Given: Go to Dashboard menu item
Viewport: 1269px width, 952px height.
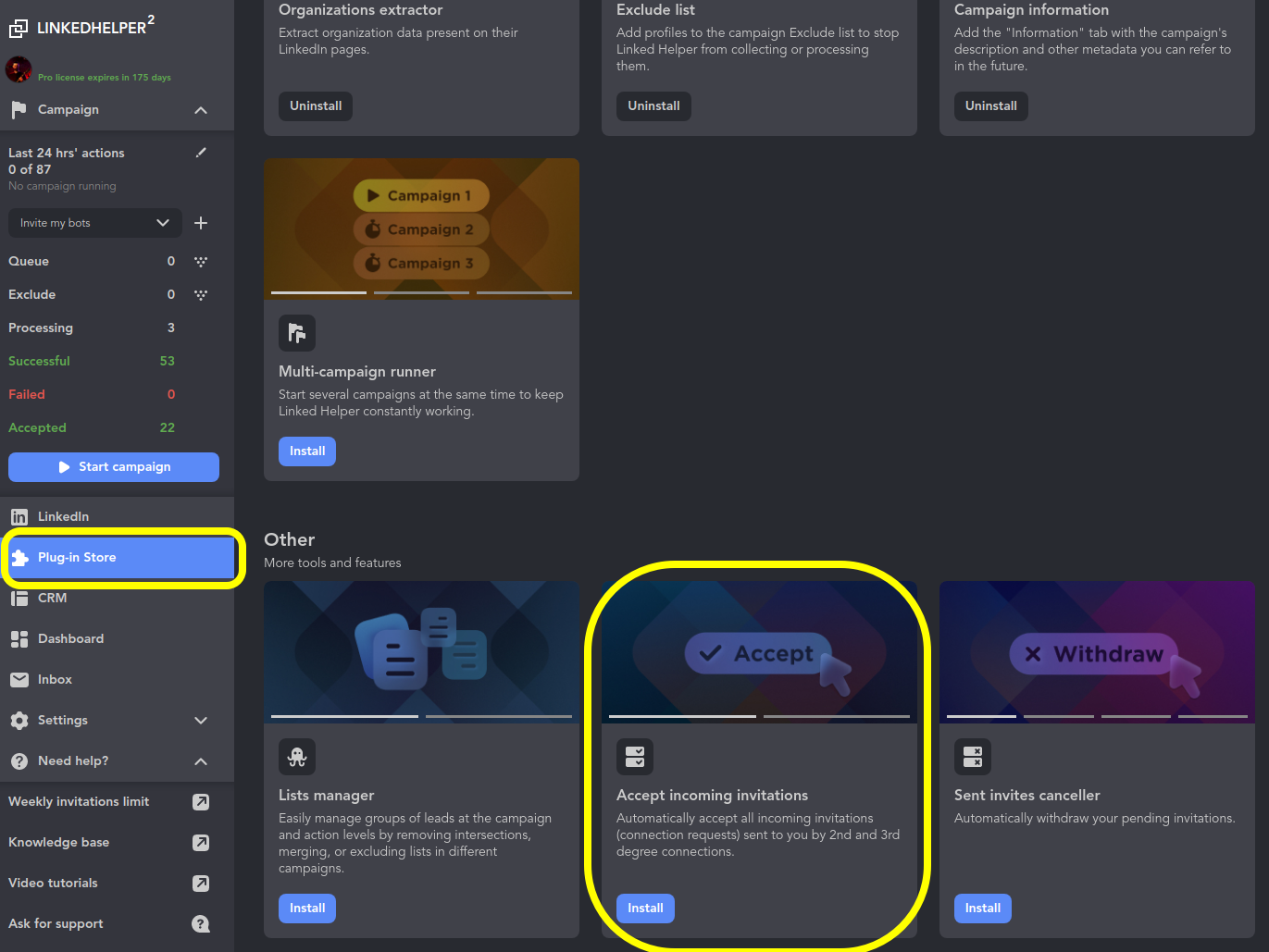Looking at the screenshot, I should [x=117, y=639].
